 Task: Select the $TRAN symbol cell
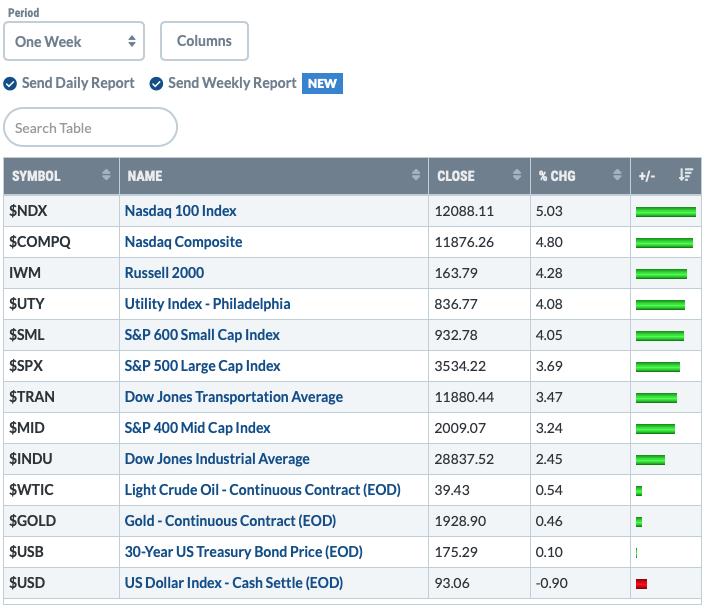(x=61, y=397)
